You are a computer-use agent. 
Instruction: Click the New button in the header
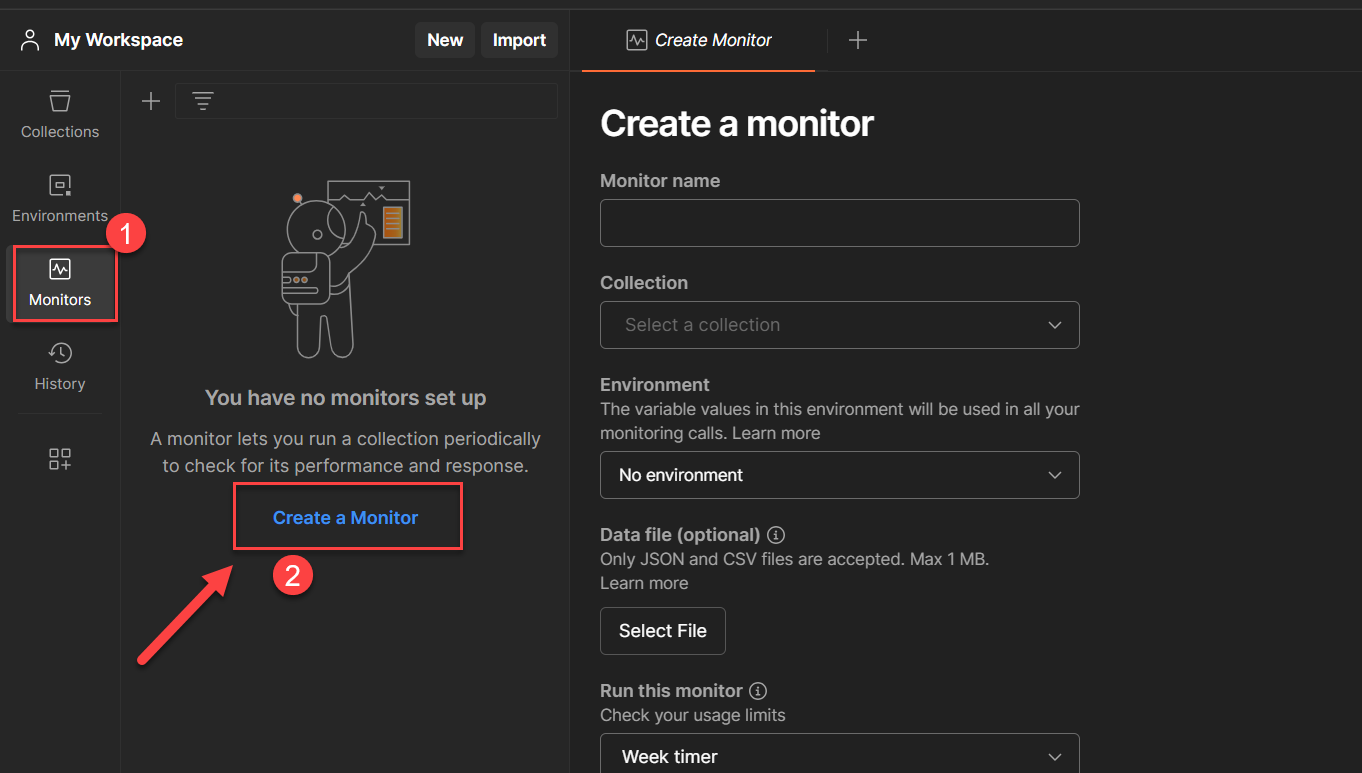coord(444,40)
